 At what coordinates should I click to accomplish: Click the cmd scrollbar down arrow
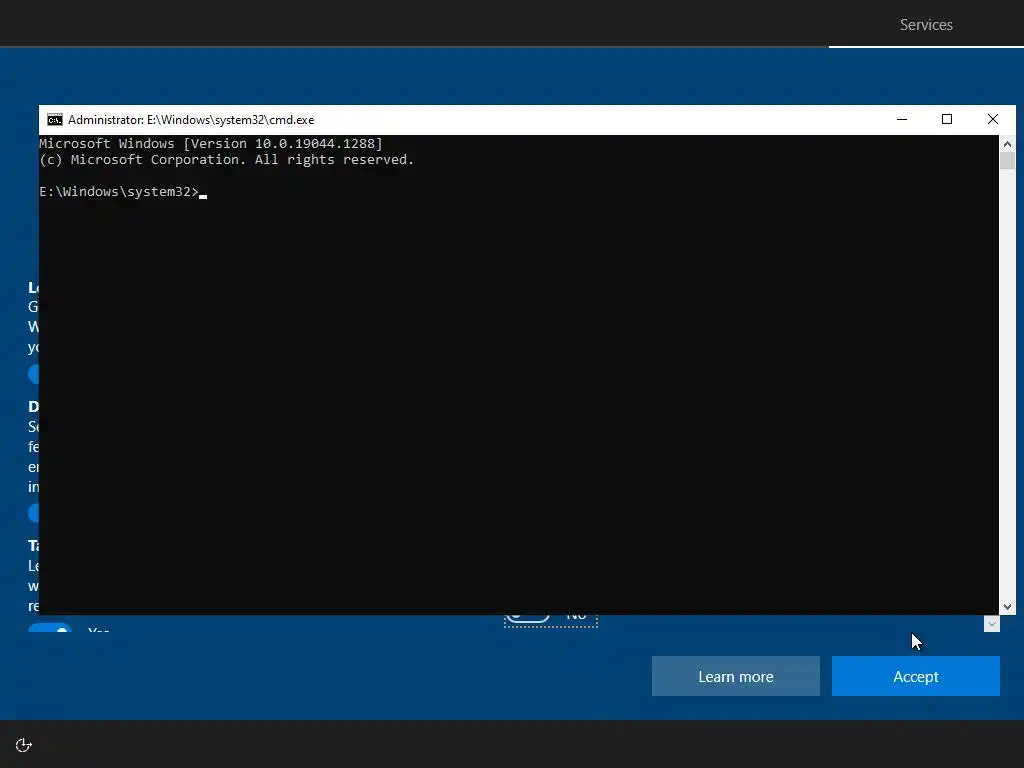pos(1007,607)
